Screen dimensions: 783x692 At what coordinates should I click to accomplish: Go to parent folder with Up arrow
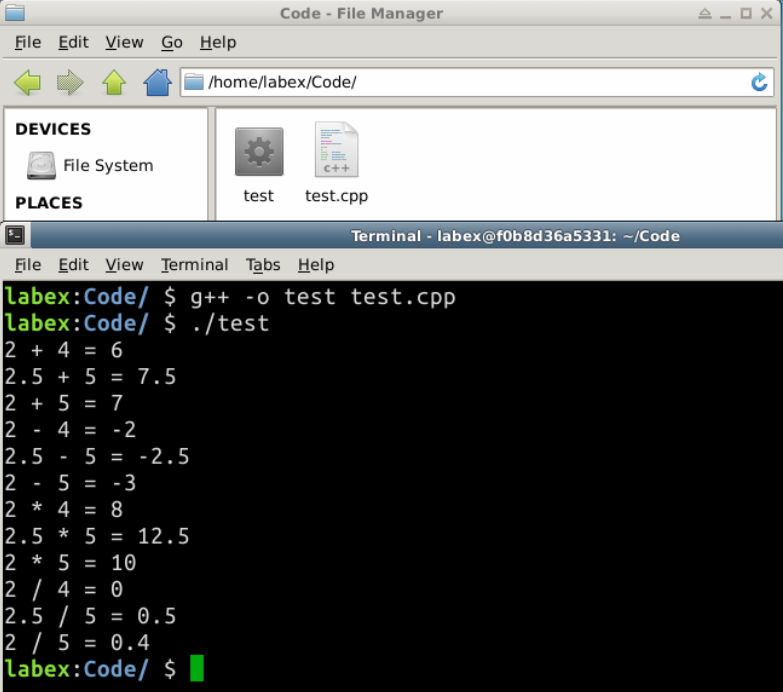tap(114, 82)
